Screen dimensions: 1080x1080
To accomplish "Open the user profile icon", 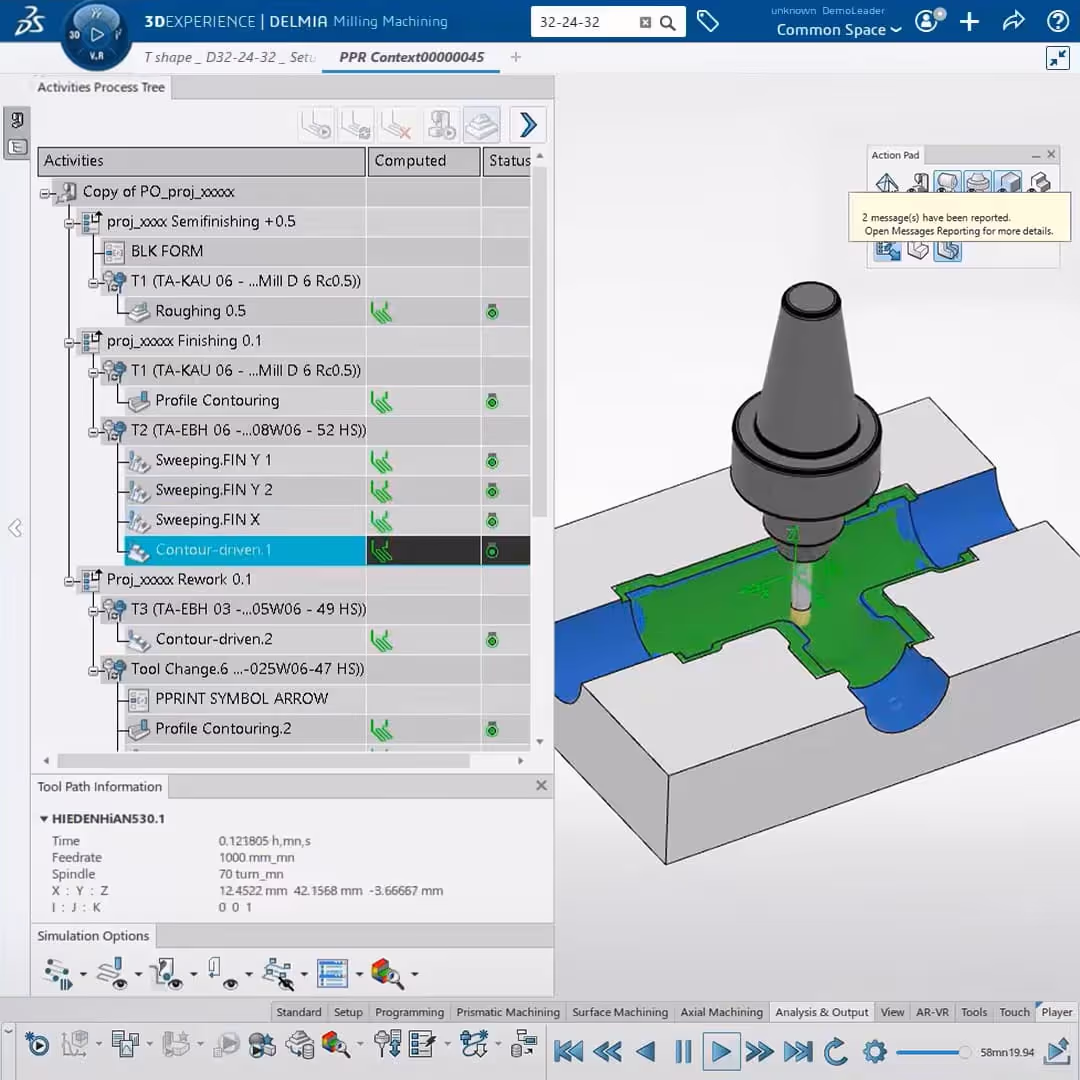I will tap(928, 21).
